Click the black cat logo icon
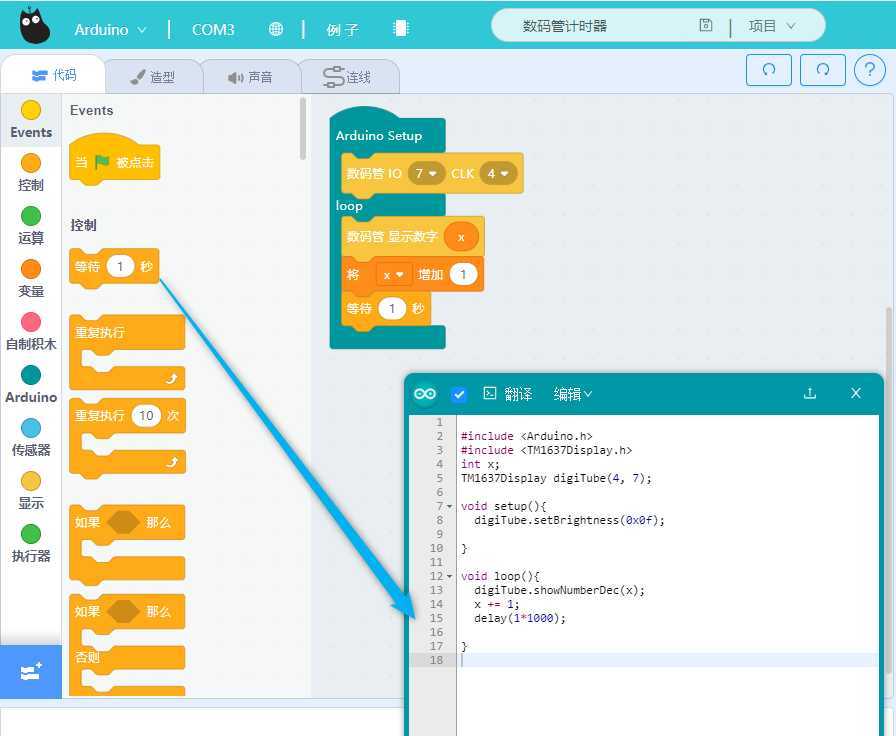The width and height of the screenshot is (896, 736). click(x=35, y=26)
